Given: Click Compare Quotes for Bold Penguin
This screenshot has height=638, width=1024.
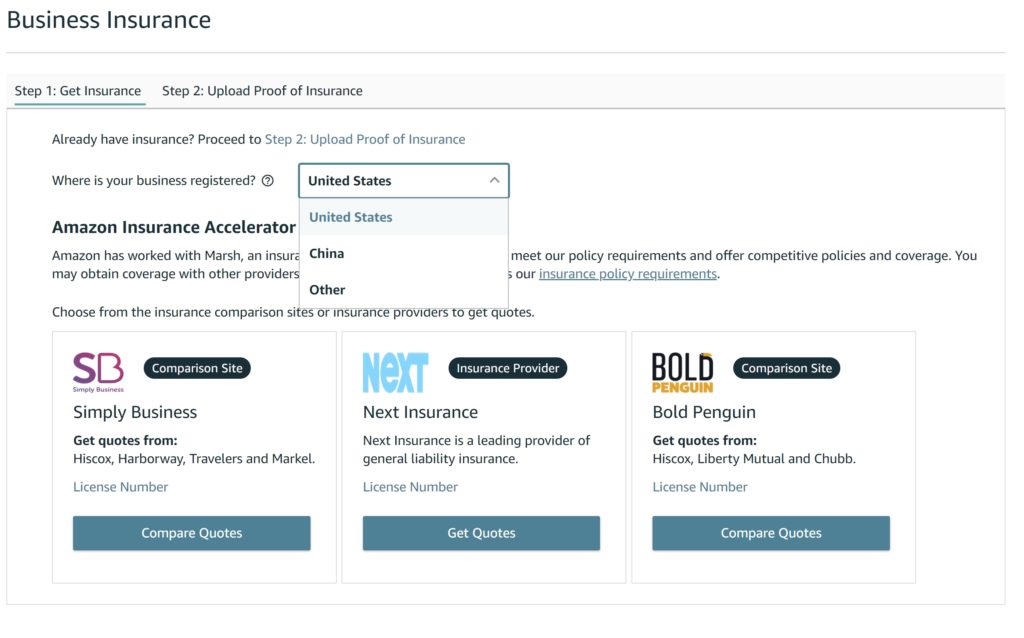Looking at the screenshot, I should [x=771, y=533].
